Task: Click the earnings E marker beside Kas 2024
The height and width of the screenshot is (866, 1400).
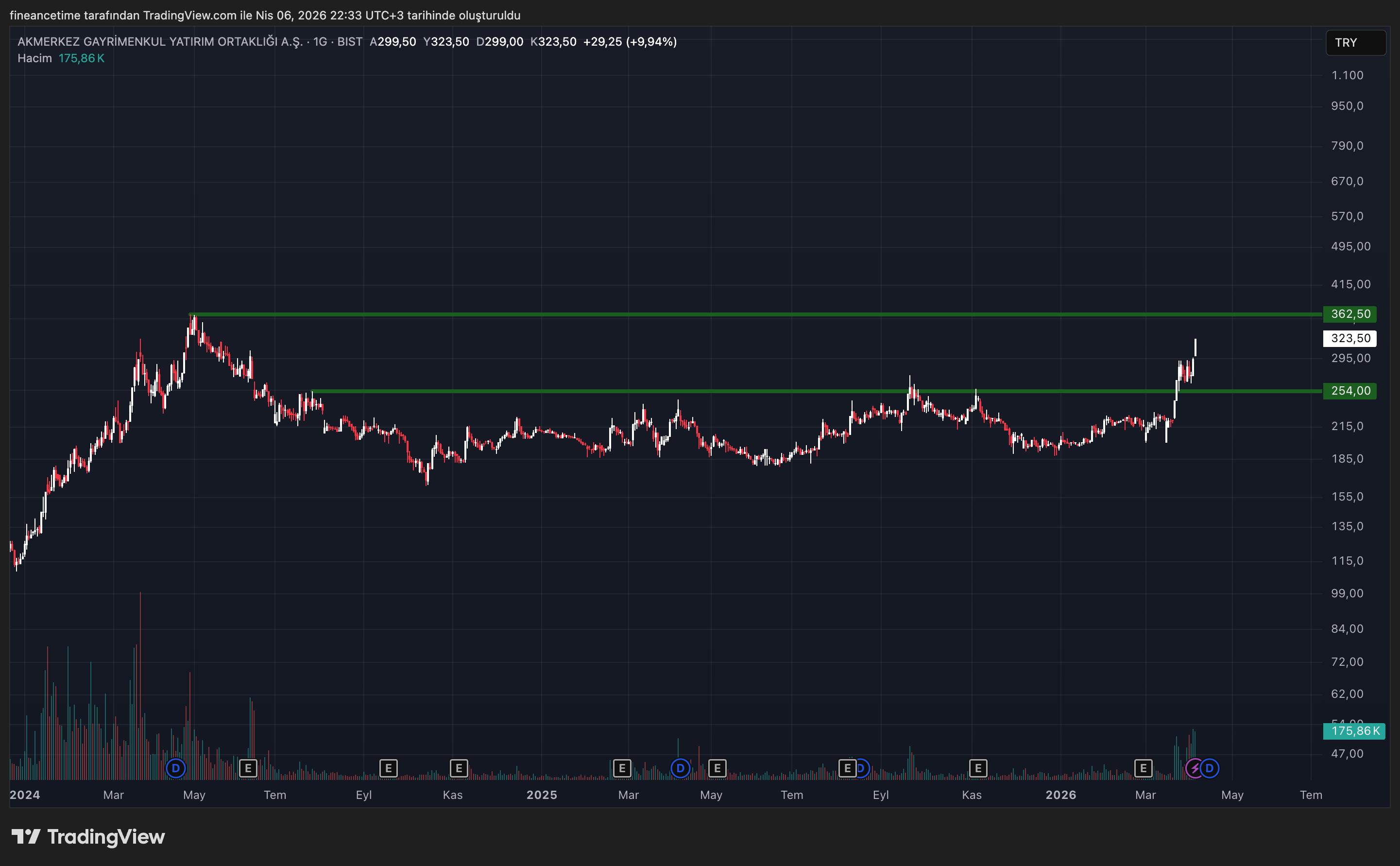Action: tap(459, 768)
